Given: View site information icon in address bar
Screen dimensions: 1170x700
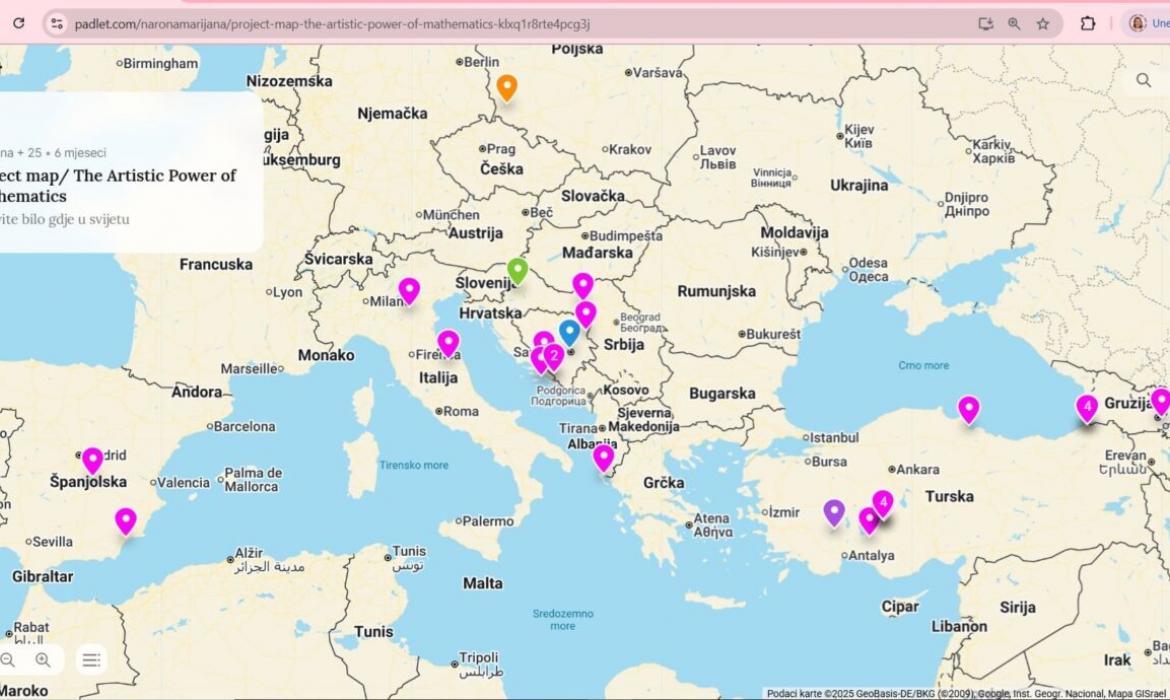Looking at the screenshot, I should 57,23.
